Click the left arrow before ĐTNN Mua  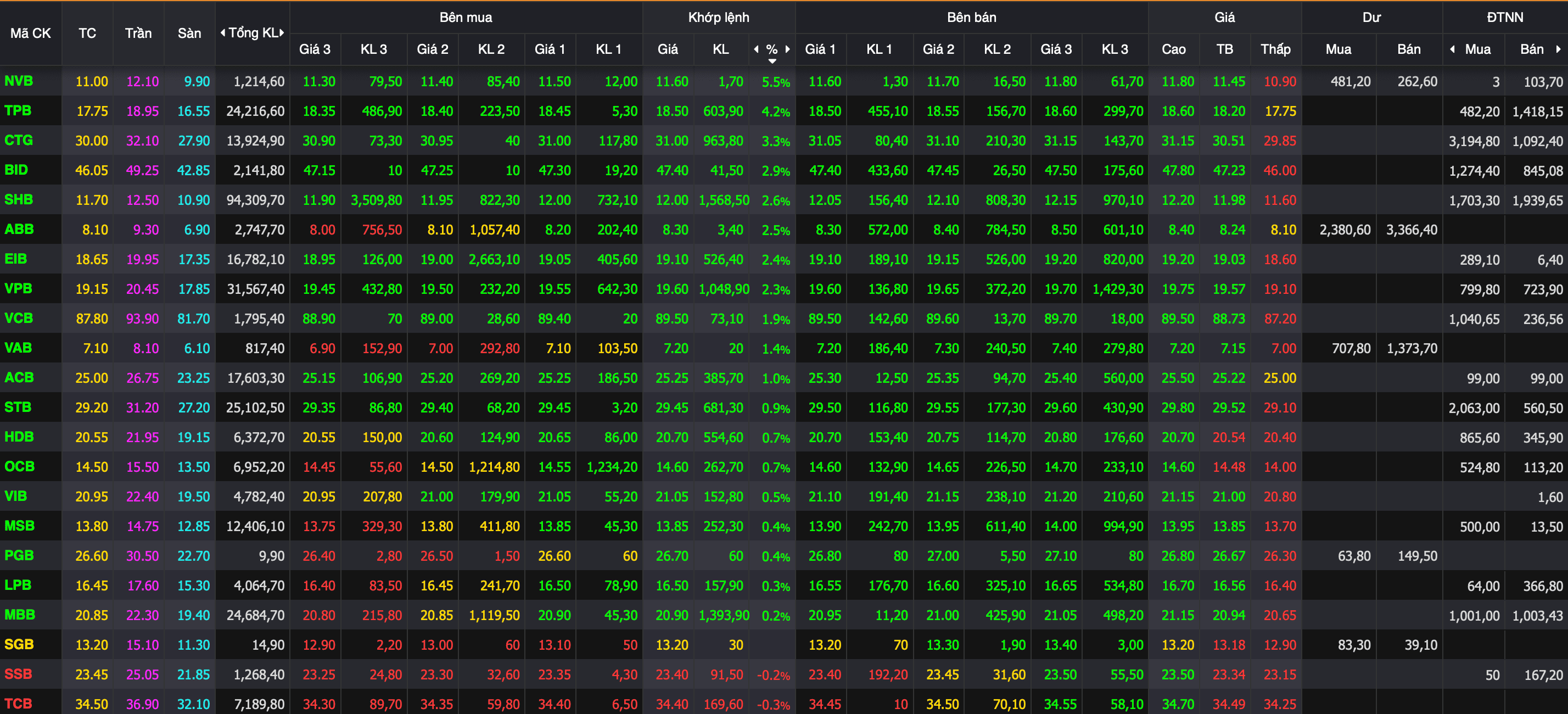pyautogui.click(x=1452, y=49)
